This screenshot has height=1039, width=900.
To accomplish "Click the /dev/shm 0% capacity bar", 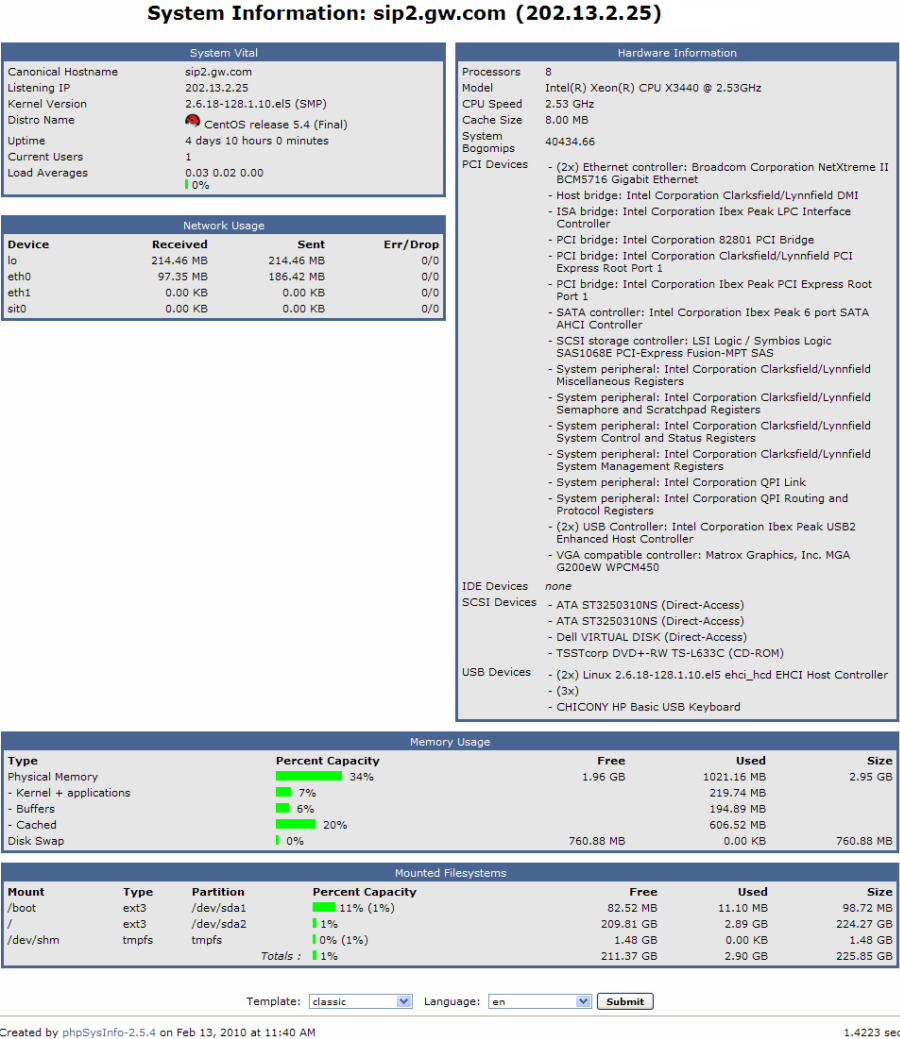I will coord(316,940).
